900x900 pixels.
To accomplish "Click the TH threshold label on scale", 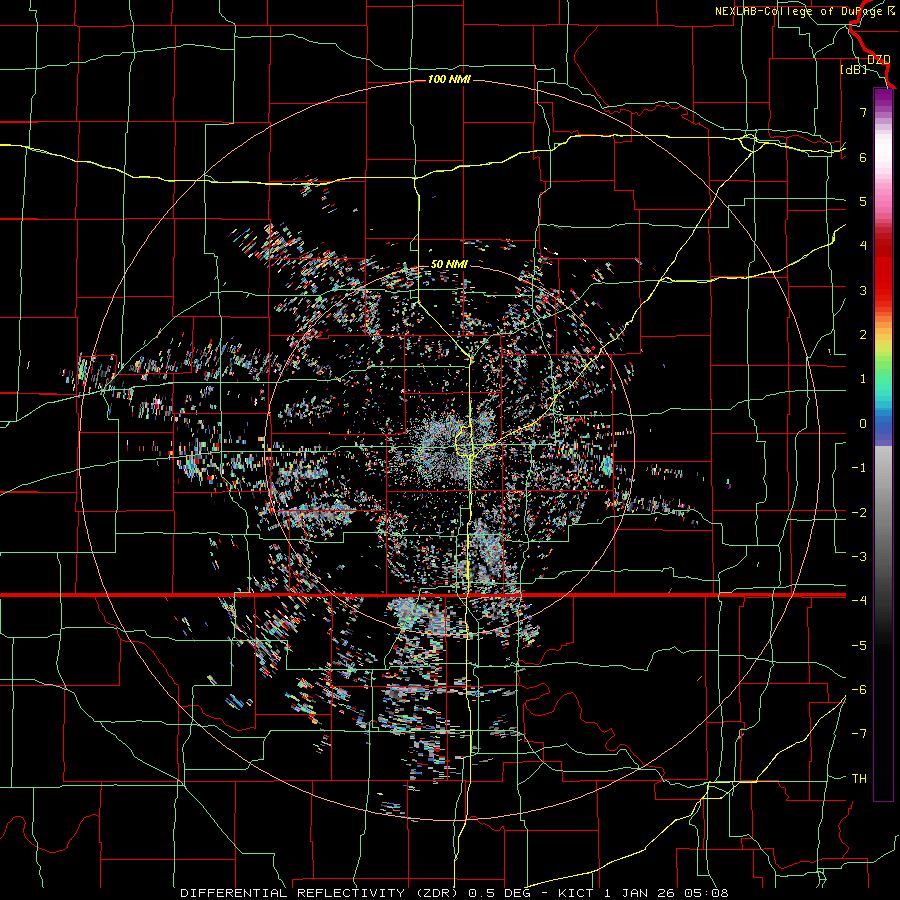I will point(859,779).
